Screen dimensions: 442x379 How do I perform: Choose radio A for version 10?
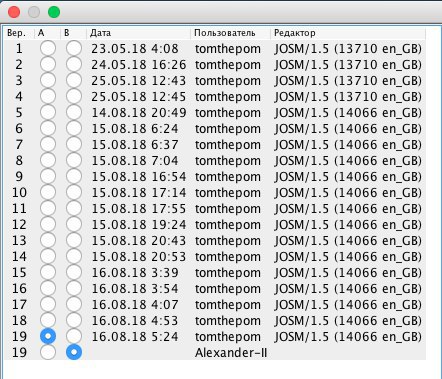48,192
